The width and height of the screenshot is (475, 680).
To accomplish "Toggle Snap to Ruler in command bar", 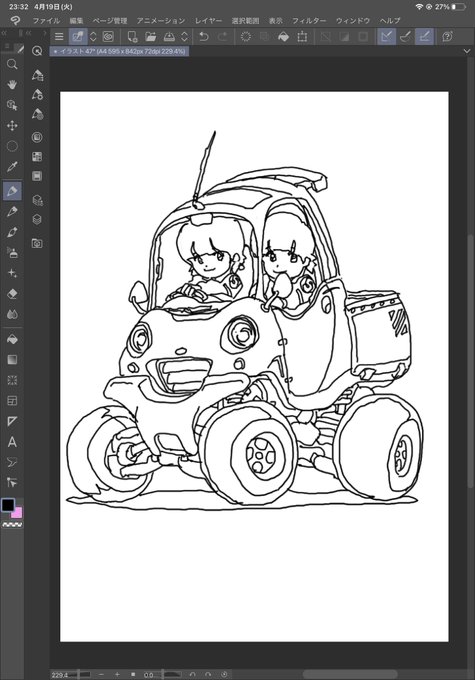I will (386, 36).
